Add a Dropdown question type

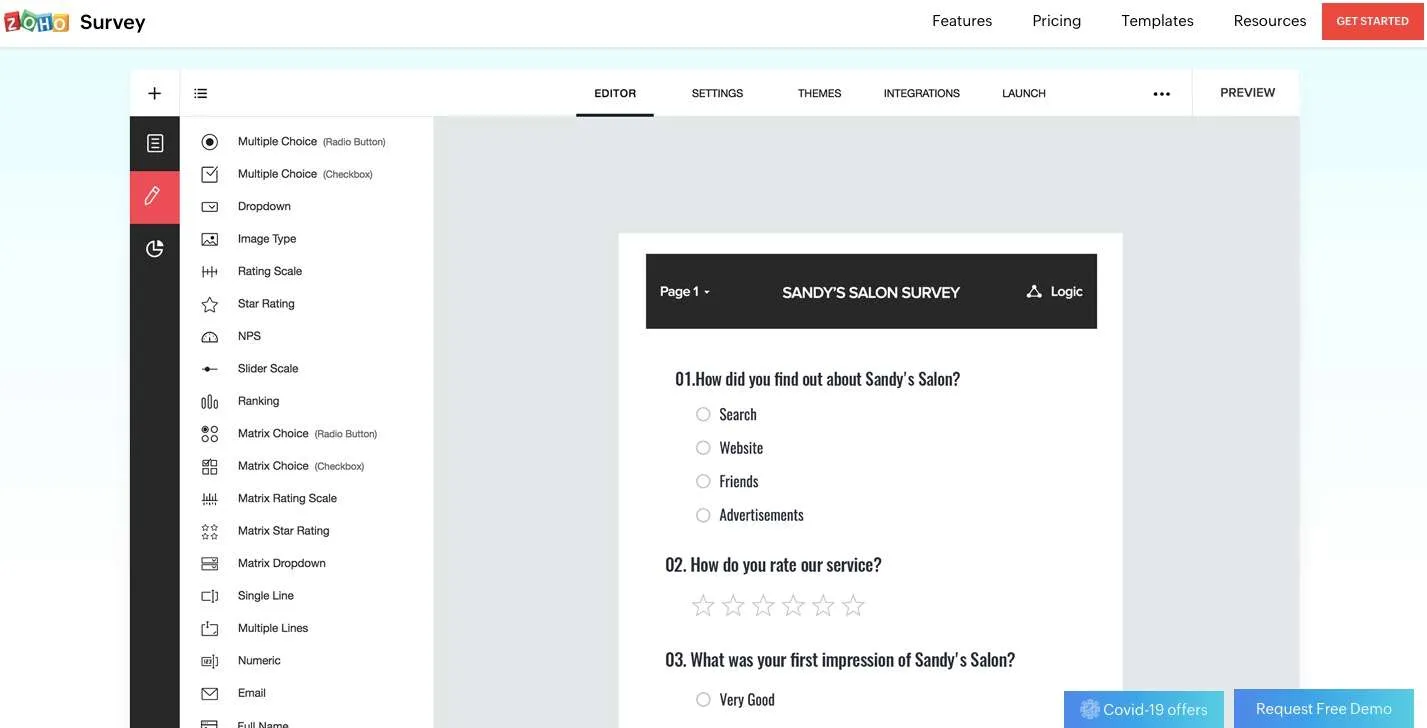pos(264,207)
